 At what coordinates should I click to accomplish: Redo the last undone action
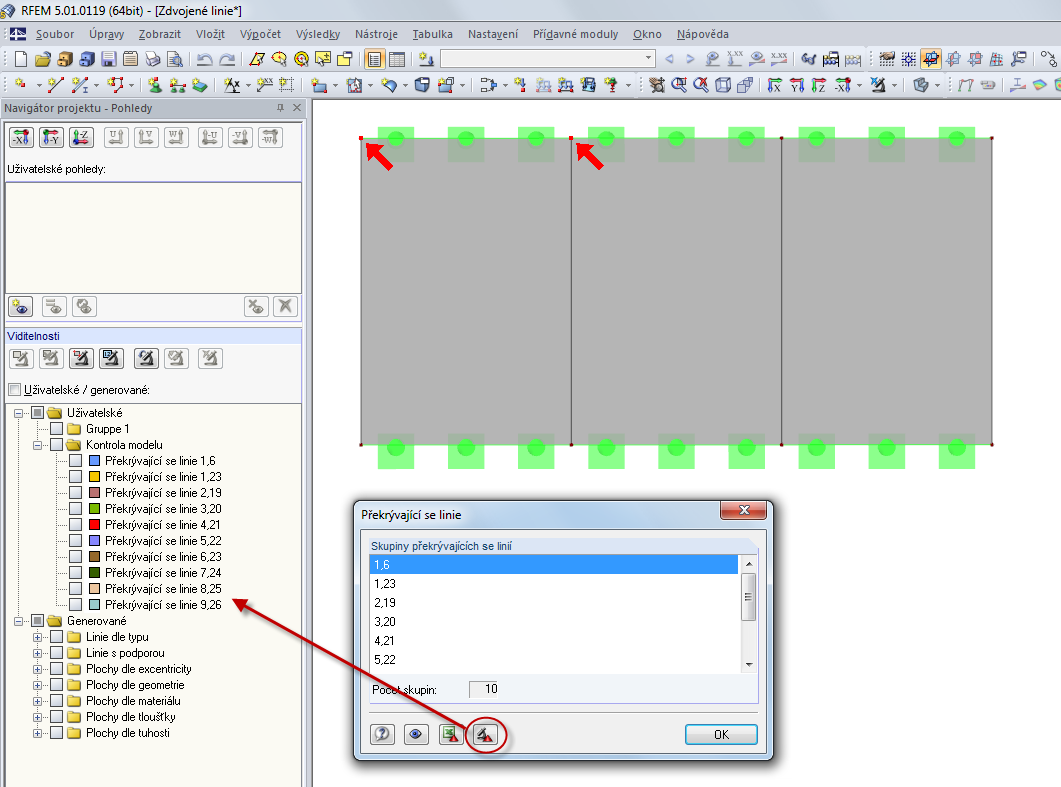point(227,60)
